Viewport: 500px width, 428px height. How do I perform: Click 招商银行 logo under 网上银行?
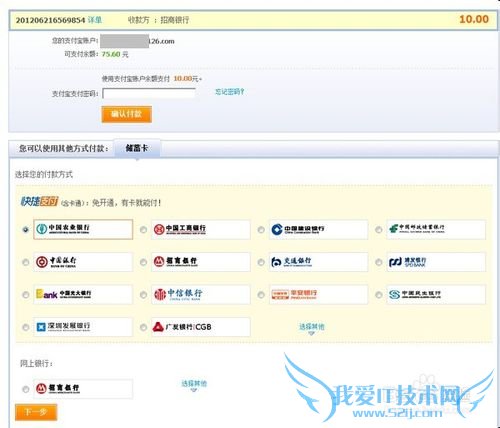[83, 389]
